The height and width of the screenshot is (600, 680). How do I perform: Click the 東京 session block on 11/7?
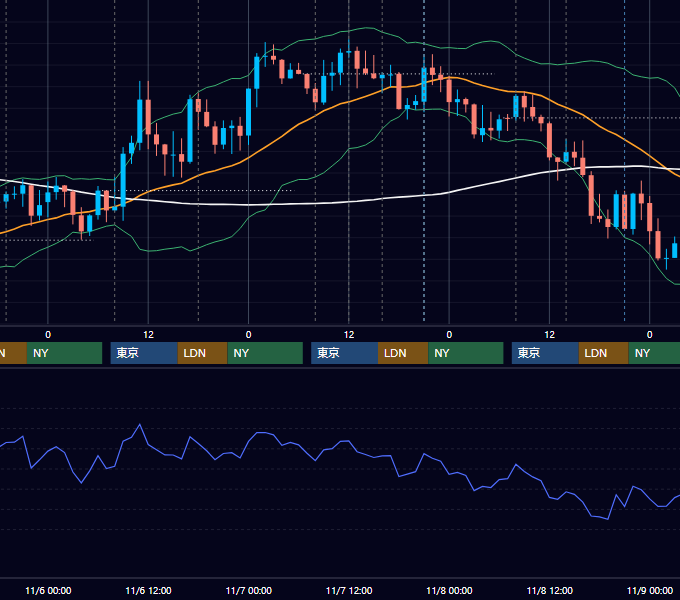coord(344,353)
